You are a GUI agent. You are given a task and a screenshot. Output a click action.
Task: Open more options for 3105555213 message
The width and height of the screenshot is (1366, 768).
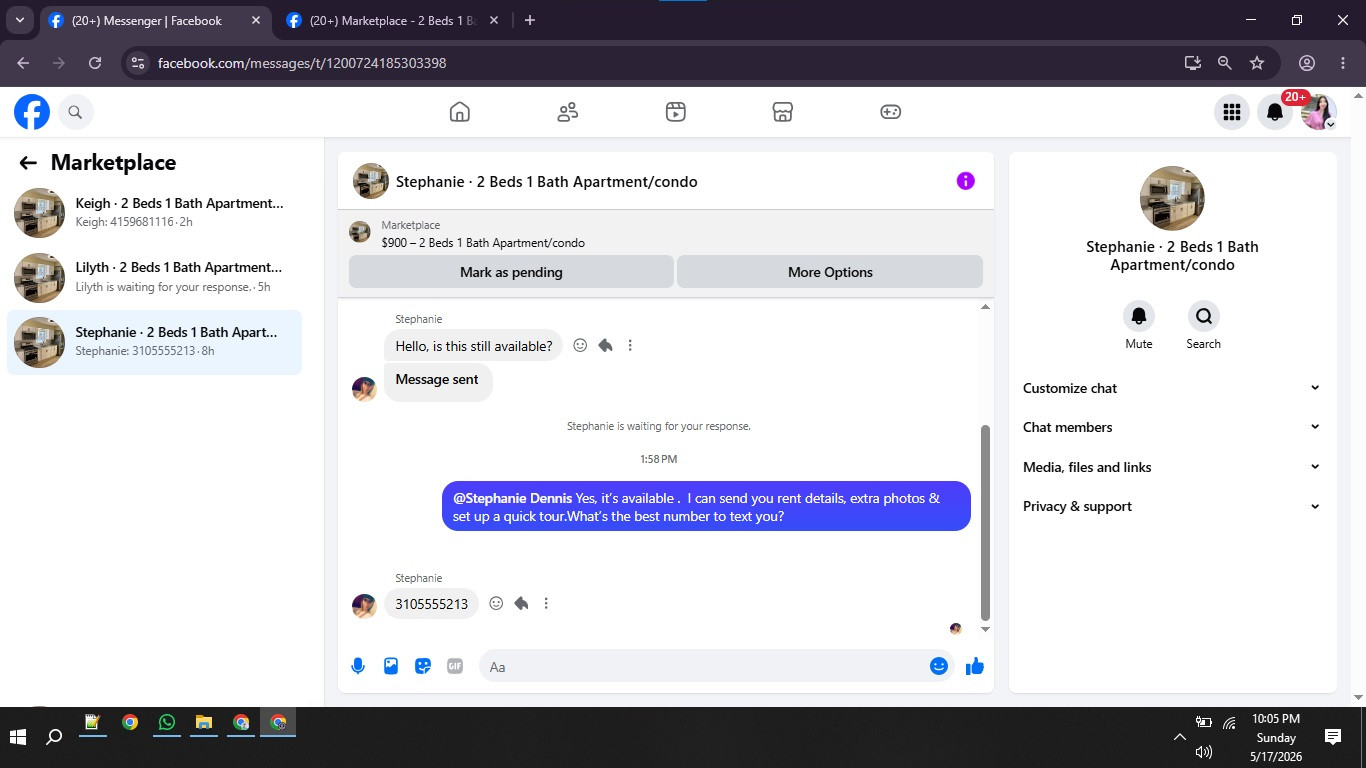(x=546, y=603)
